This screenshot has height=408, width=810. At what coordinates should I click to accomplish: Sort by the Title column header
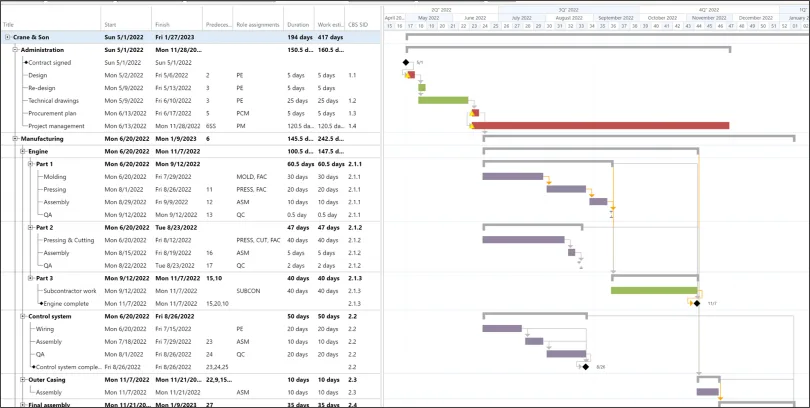click(50, 23)
